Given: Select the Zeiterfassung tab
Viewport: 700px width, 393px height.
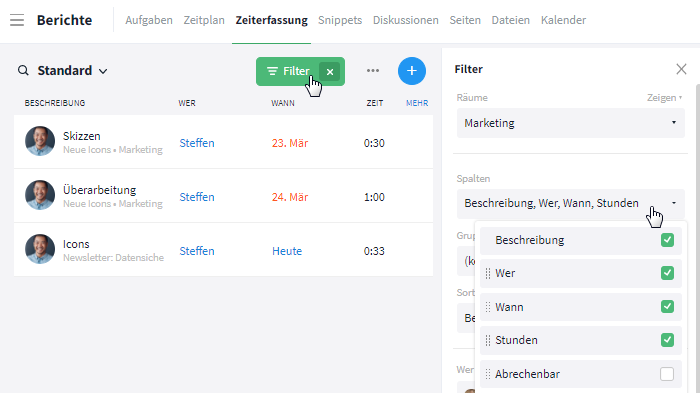Looking at the screenshot, I should point(271,20).
